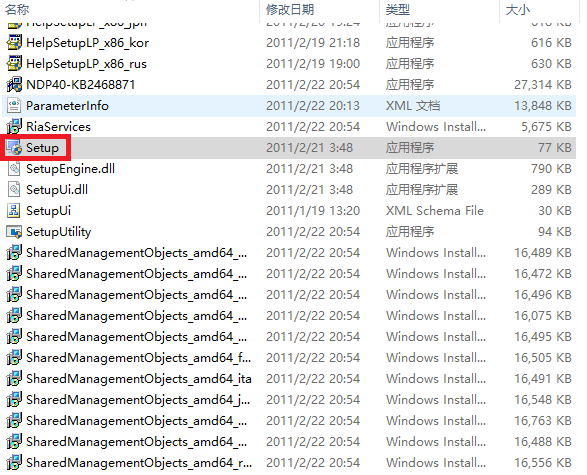Screen dimensions: 587x475
Task: Click the ParameterInfo XML document icon
Action: (14, 106)
